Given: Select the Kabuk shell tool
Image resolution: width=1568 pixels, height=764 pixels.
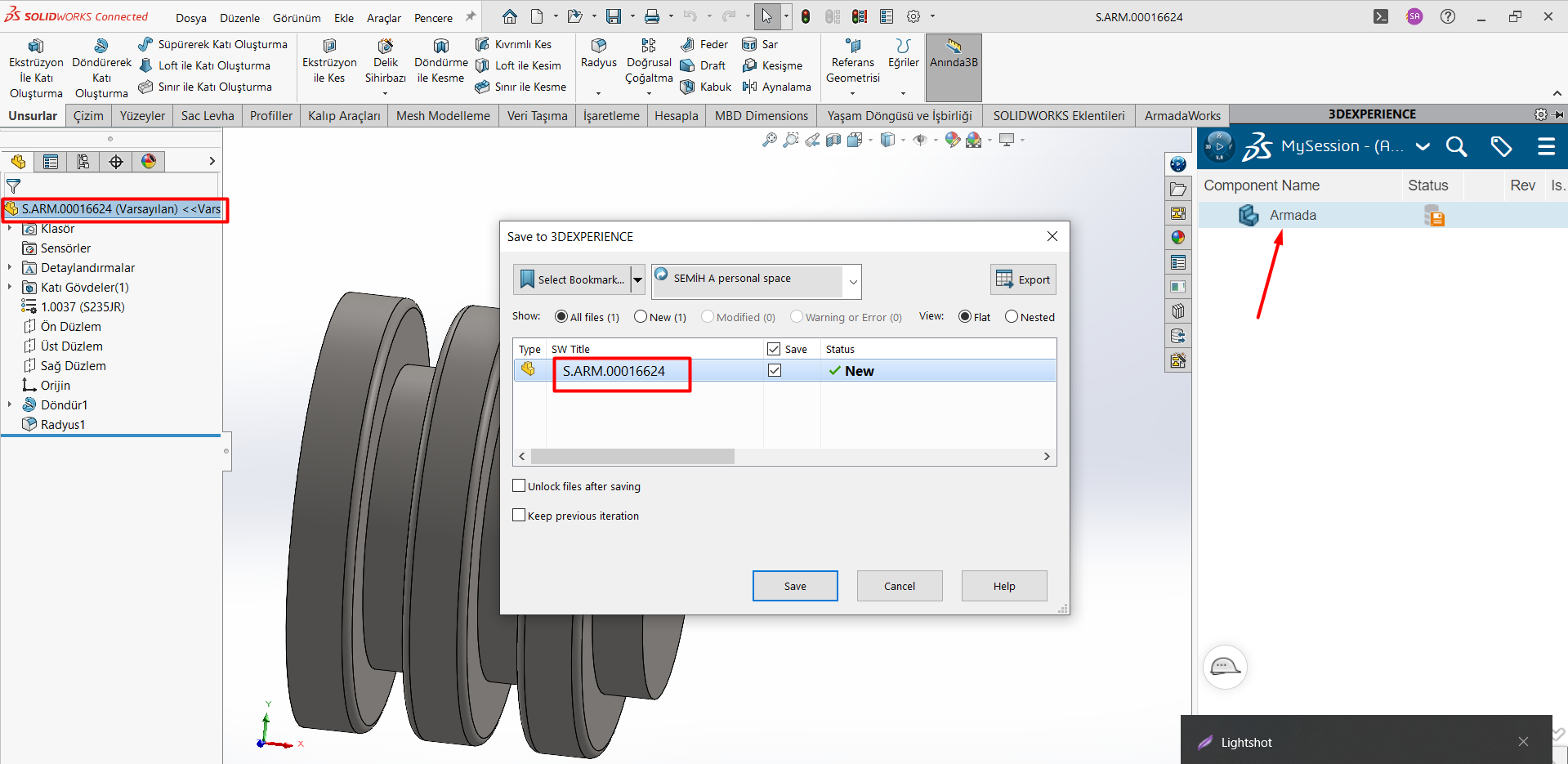Looking at the screenshot, I should tap(706, 87).
